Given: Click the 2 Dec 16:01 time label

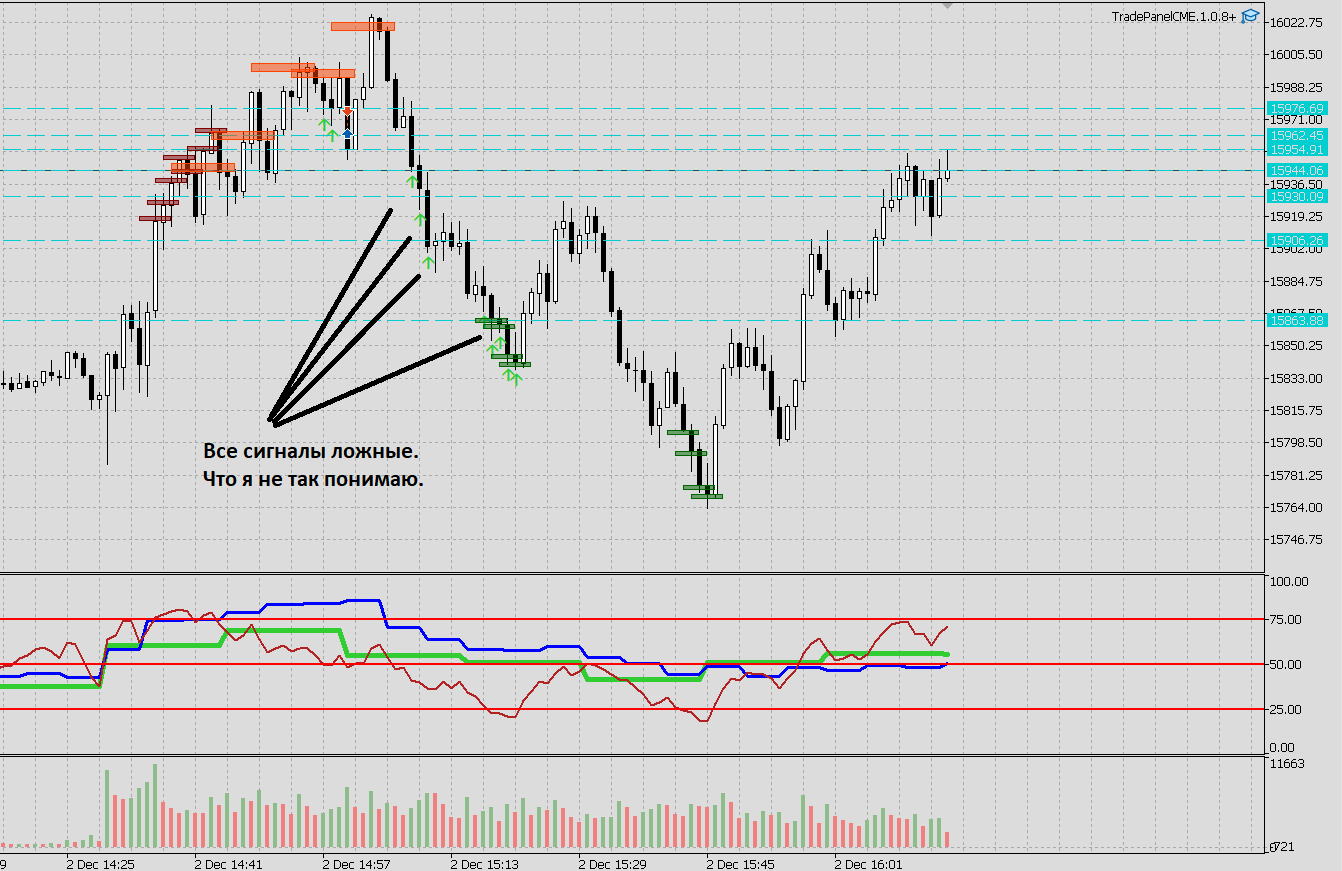Looking at the screenshot, I should click(869, 863).
